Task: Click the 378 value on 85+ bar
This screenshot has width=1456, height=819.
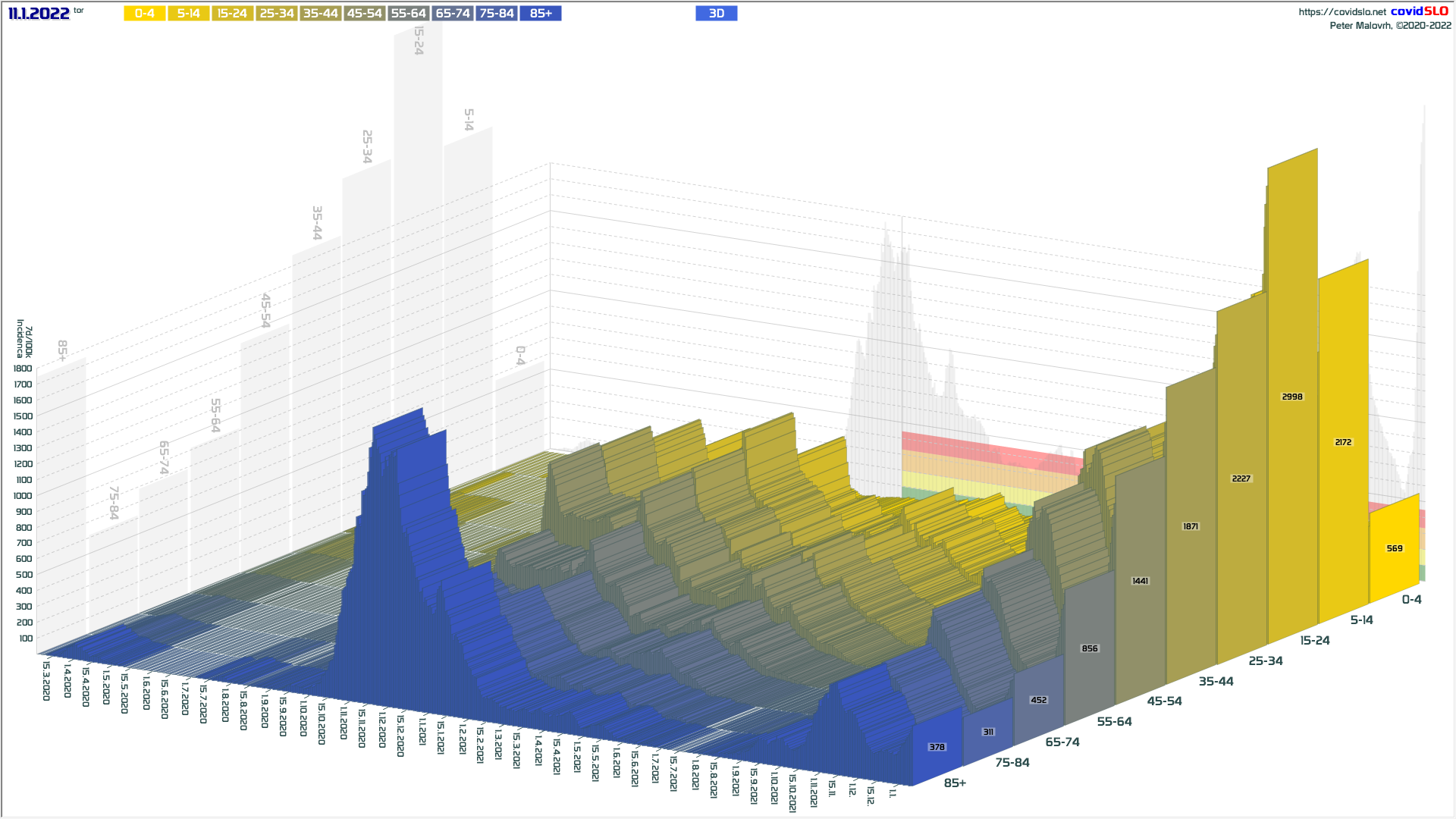Action: pyautogui.click(x=937, y=747)
